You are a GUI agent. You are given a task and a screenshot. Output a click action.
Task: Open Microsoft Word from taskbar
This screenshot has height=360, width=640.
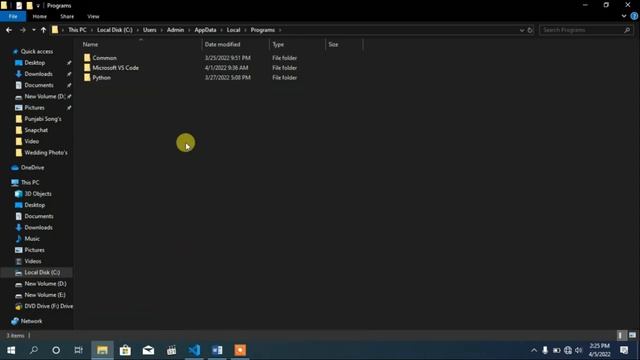217,350
